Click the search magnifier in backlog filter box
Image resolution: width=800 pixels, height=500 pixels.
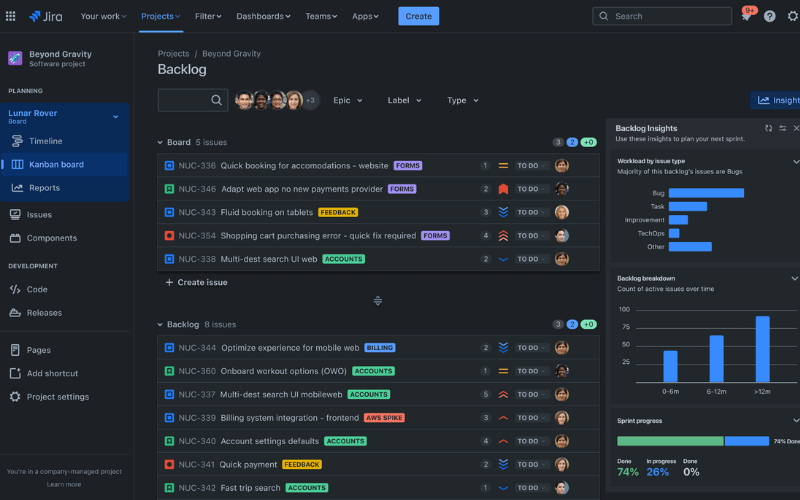pyautogui.click(x=216, y=100)
